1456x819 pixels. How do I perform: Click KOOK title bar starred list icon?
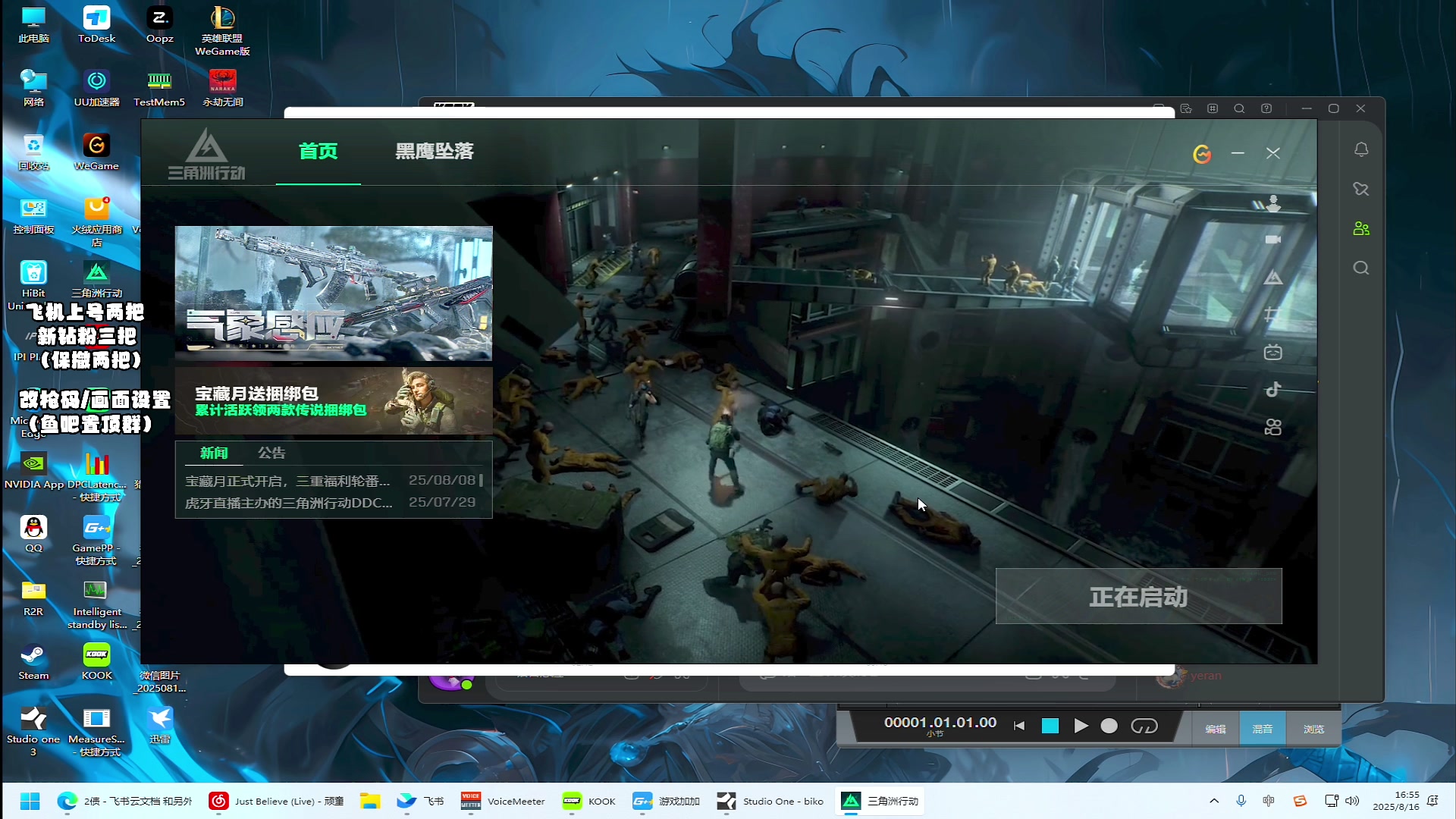1186,108
